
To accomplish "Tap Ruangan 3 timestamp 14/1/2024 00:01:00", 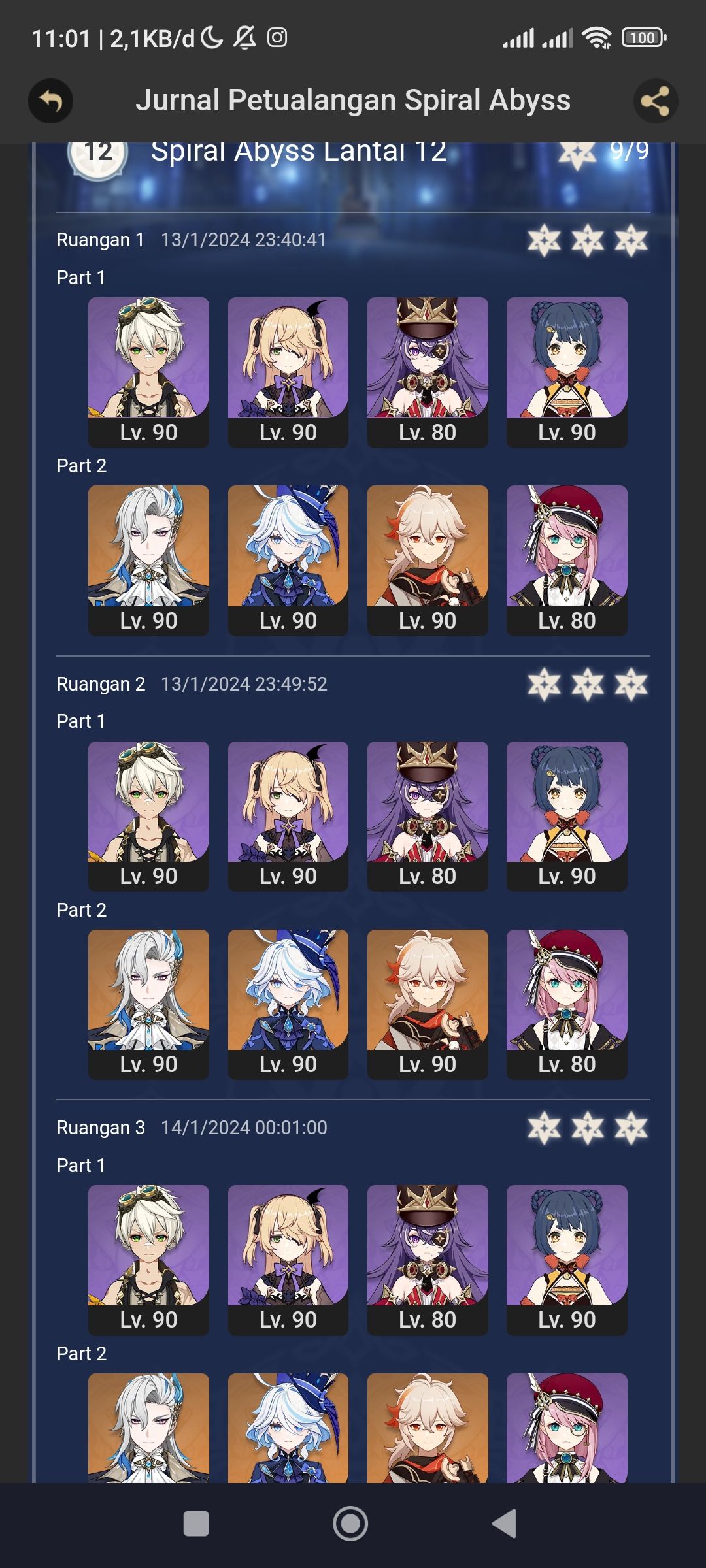I will (244, 1128).
